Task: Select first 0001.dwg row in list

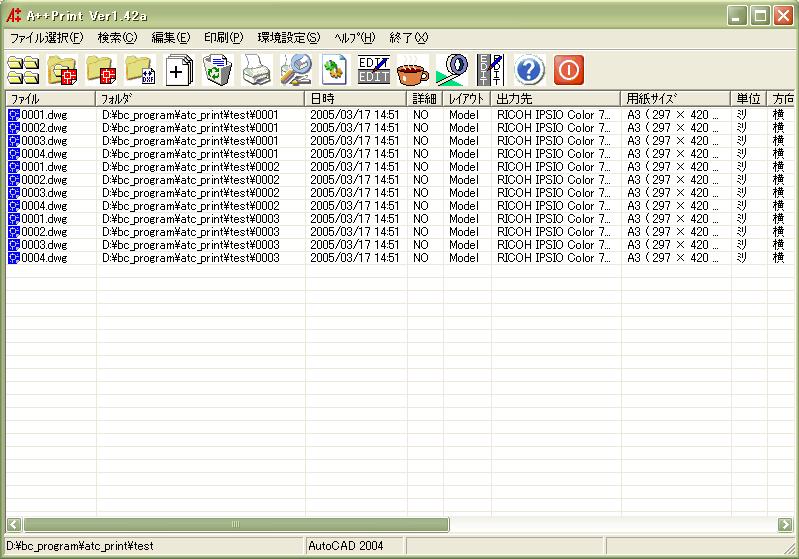Action: click(x=45, y=115)
